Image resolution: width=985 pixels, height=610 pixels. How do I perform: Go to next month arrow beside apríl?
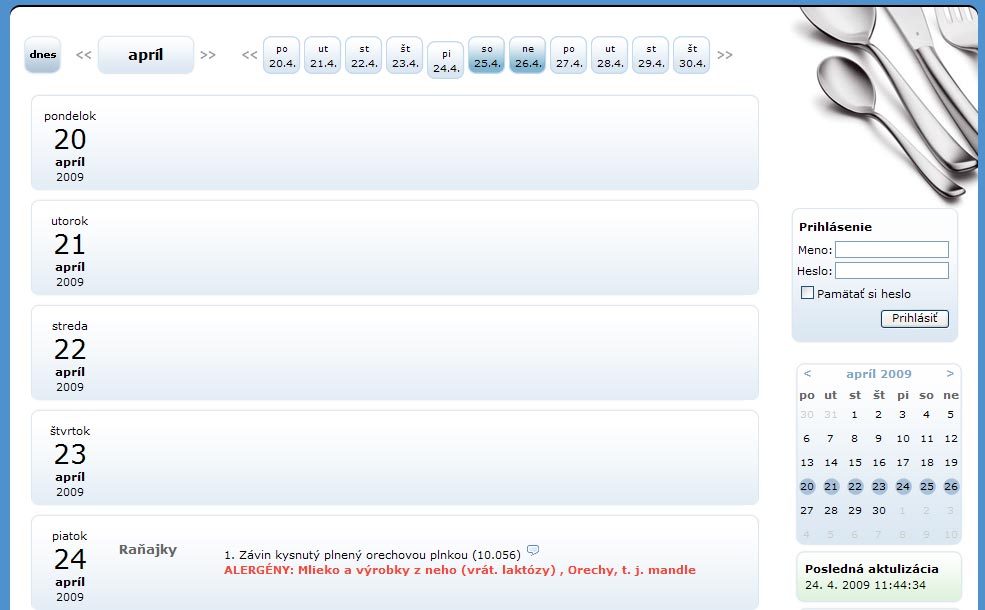tap(208, 55)
